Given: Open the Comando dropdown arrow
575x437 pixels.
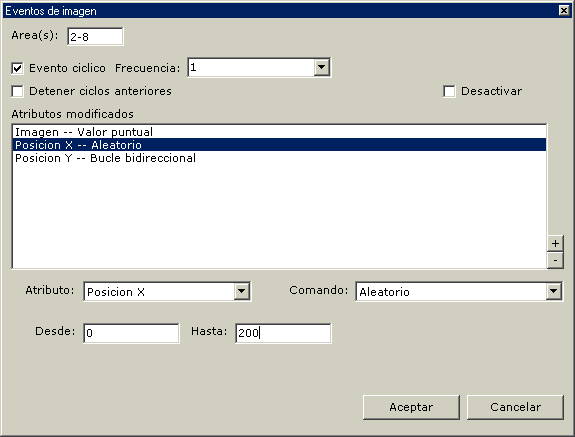Looking at the screenshot, I should 553,291.
